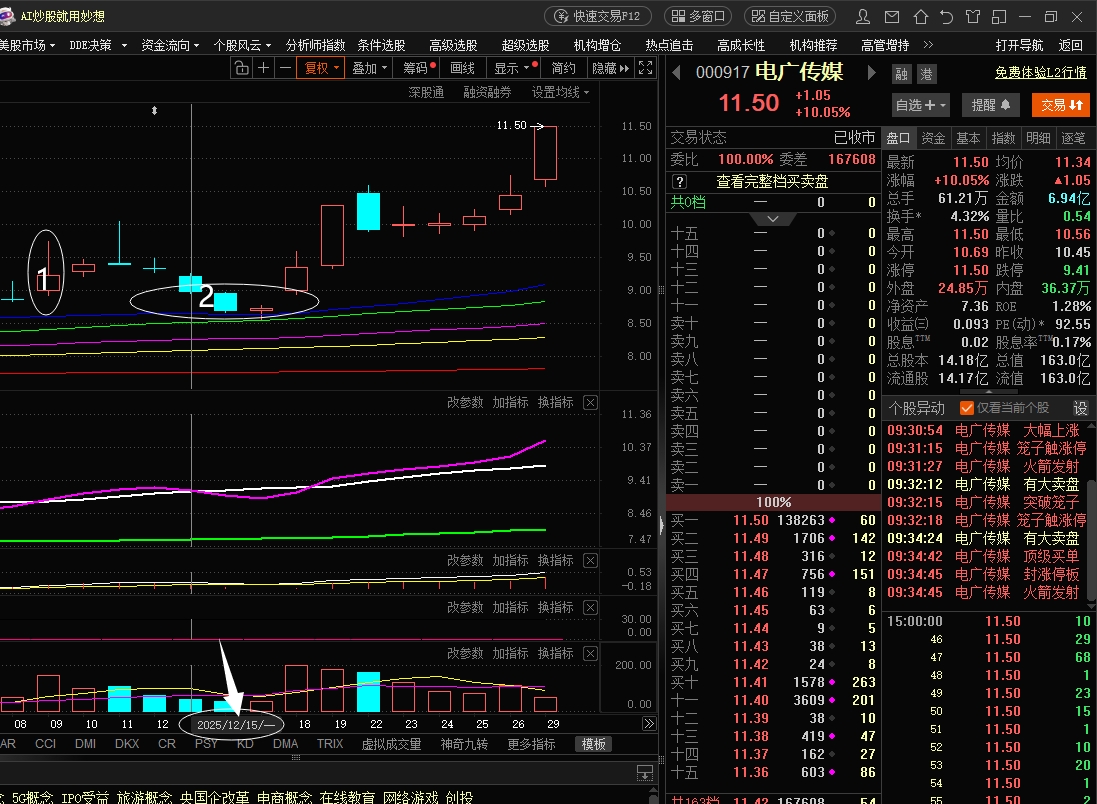Image resolution: width=1097 pixels, height=804 pixels.
Task: Go to next stock arrow
Action: coord(871,72)
